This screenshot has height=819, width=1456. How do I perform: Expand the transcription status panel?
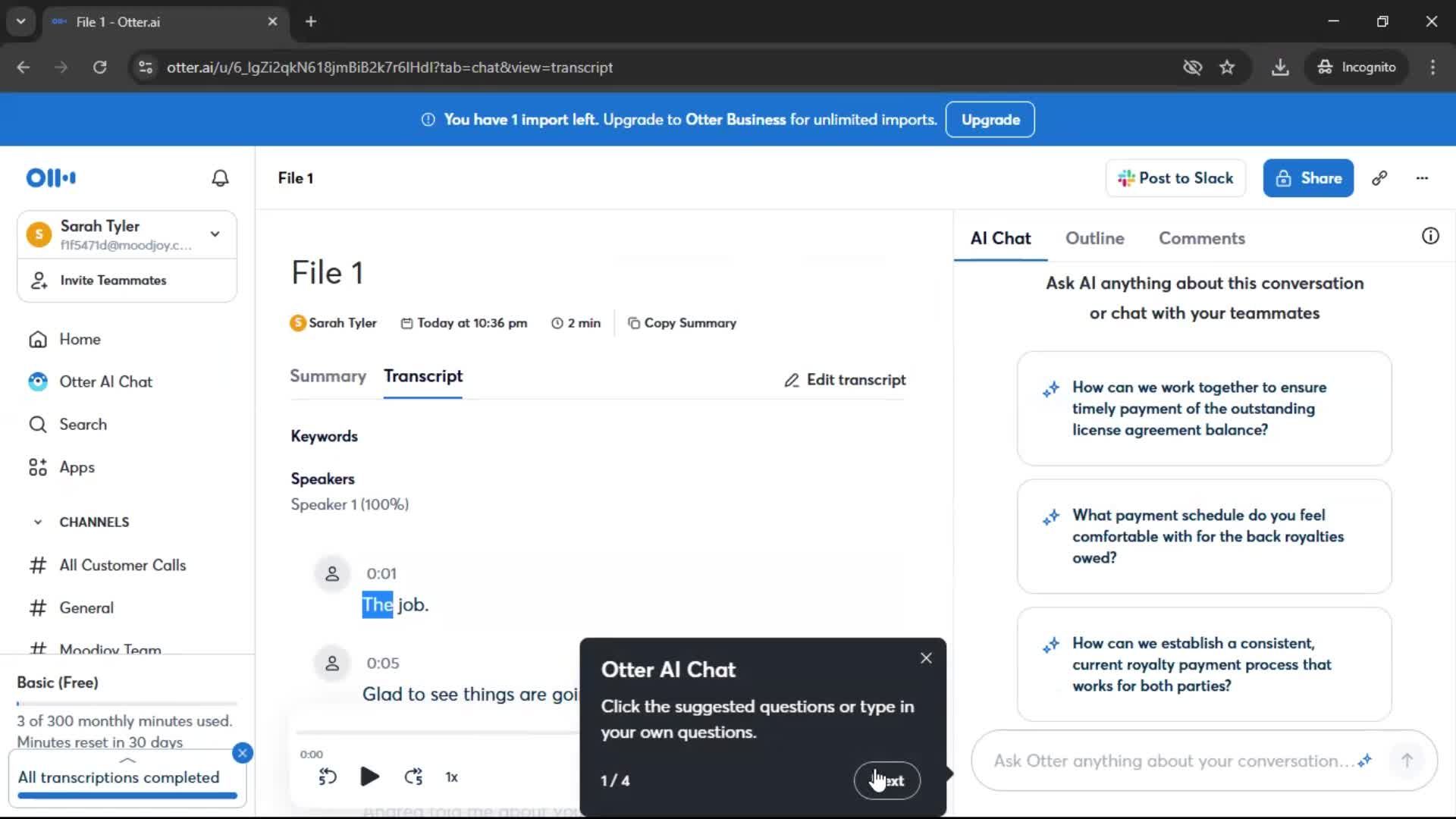[127, 760]
